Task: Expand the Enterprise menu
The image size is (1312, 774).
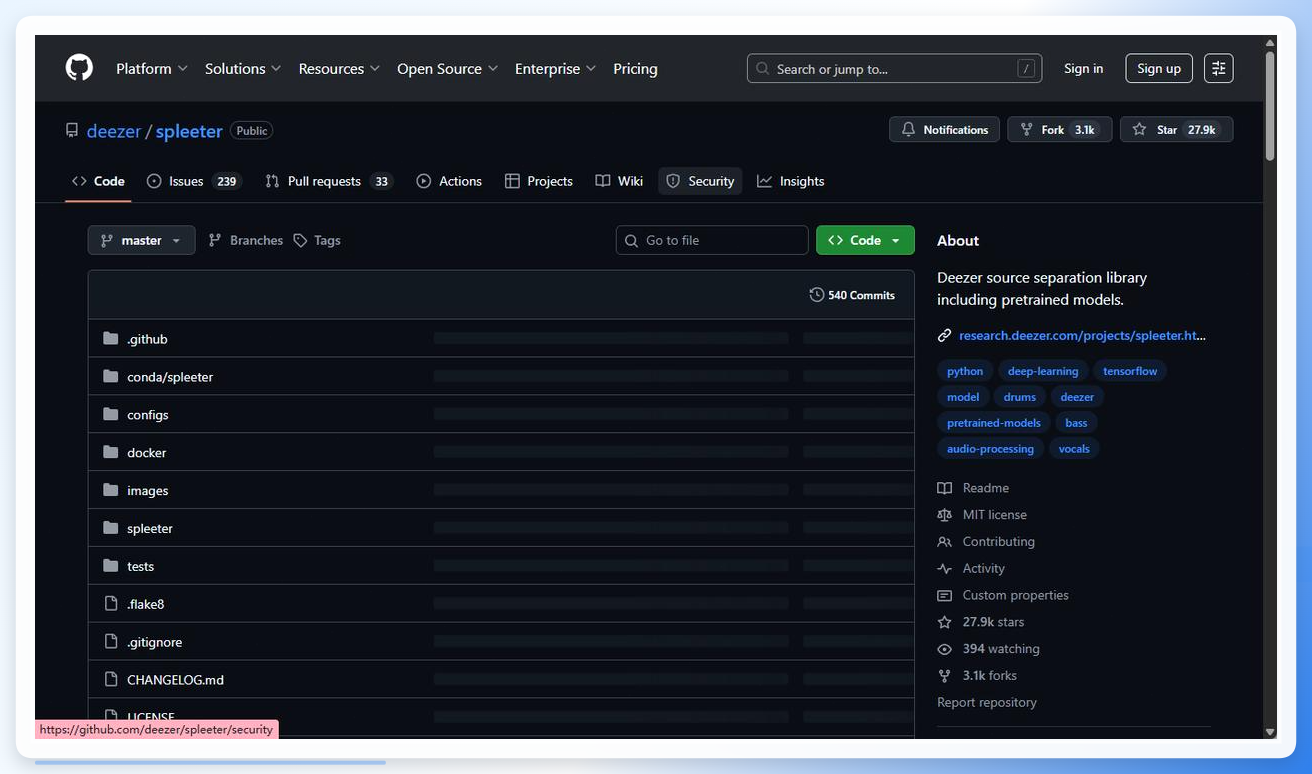Action: click(x=555, y=69)
